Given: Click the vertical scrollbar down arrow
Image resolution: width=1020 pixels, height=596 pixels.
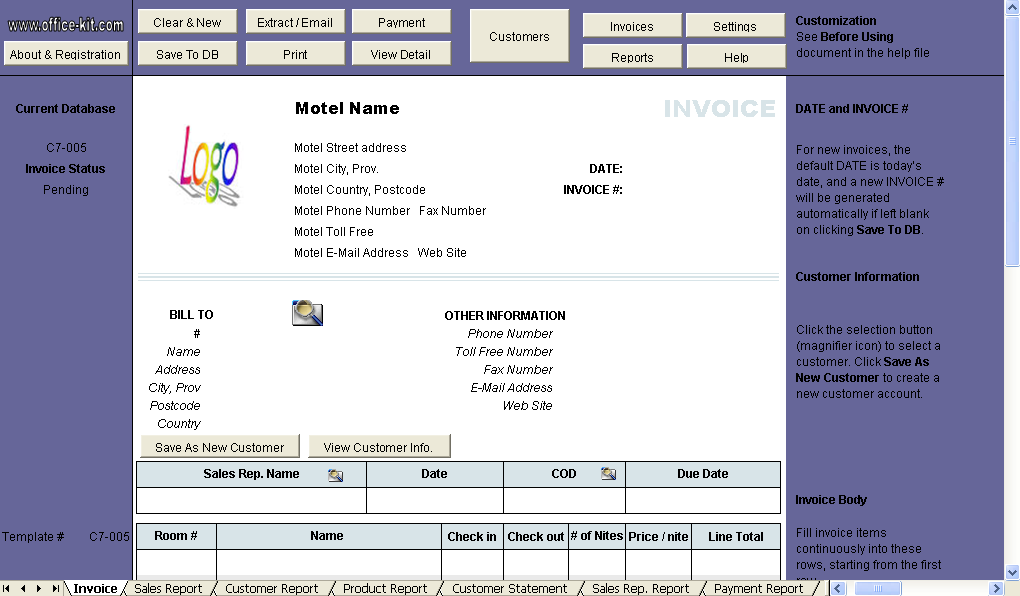Looking at the screenshot, I should point(1012,573).
